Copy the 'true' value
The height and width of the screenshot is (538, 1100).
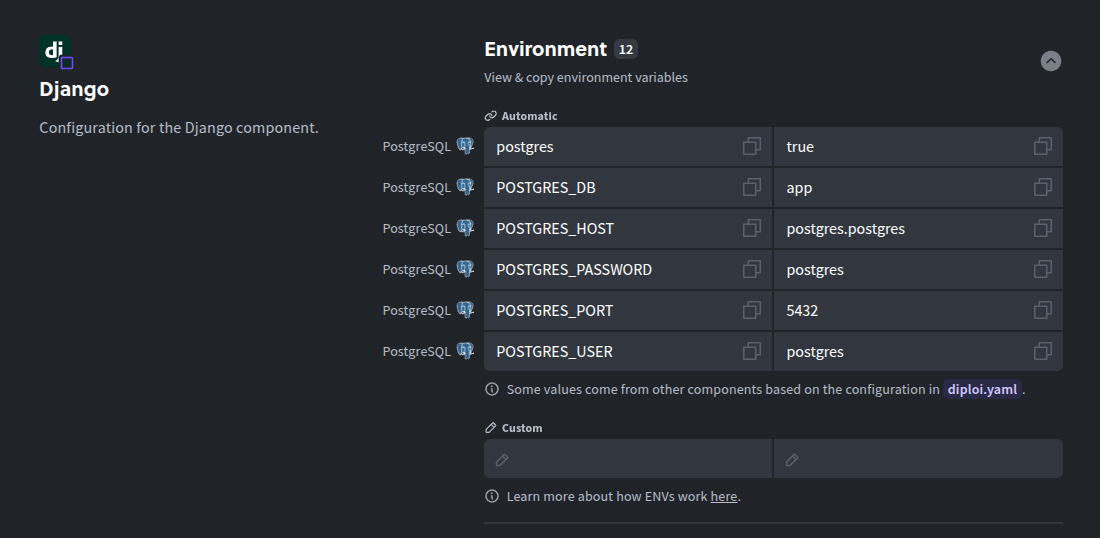(x=1042, y=147)
